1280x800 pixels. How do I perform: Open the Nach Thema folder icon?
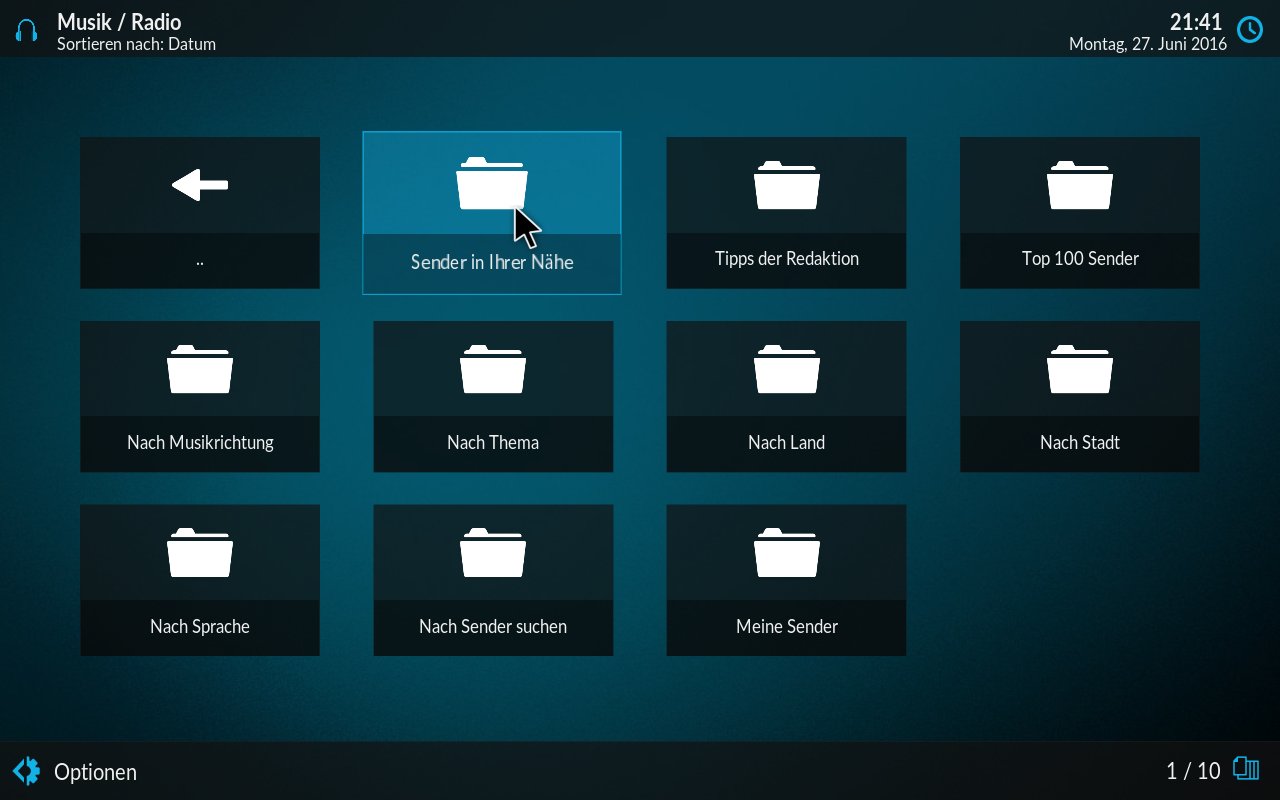(x=493, y=369)
